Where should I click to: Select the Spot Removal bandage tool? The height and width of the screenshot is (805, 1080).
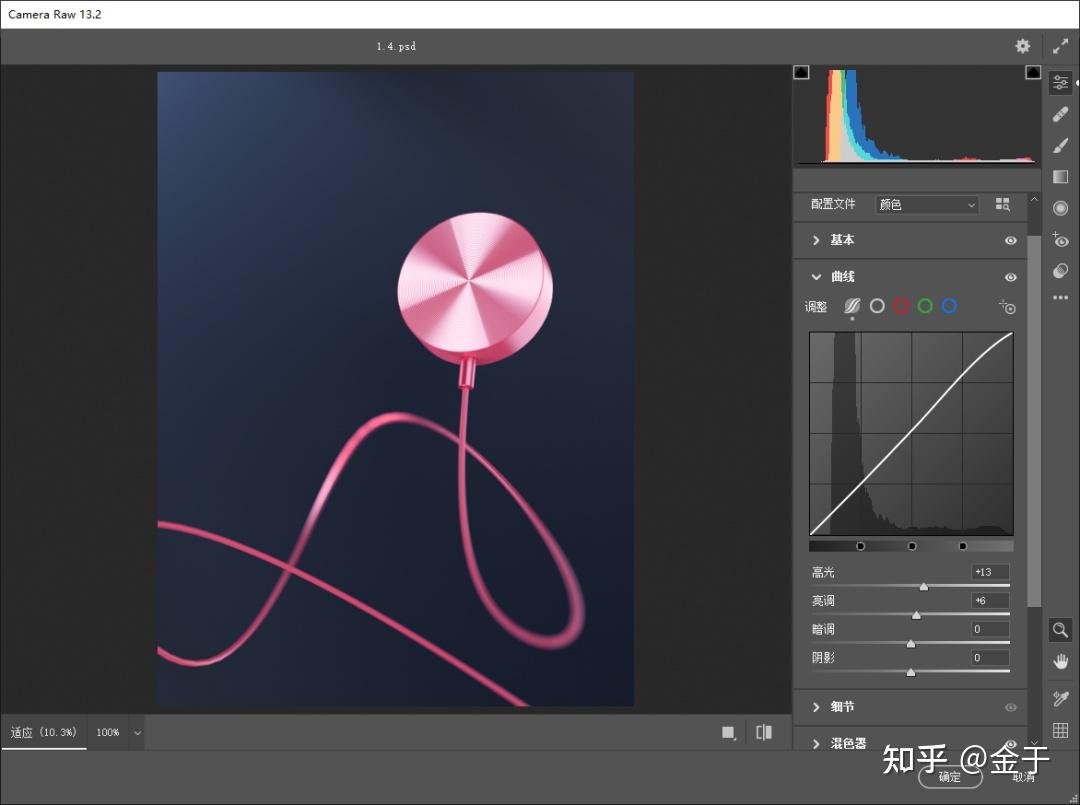(x=1061, y=115)
